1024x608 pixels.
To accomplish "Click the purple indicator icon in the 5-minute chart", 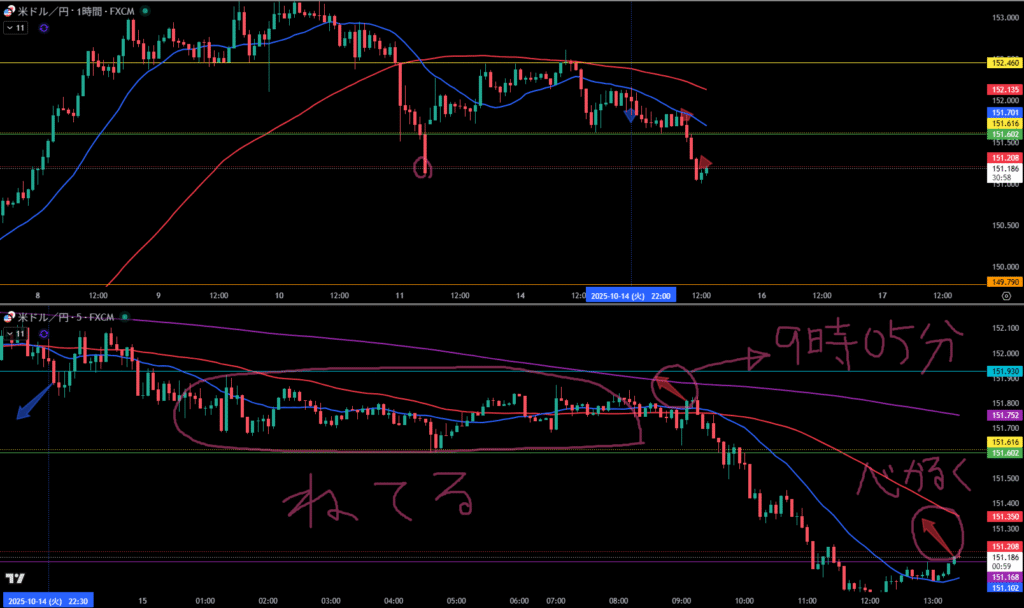I will click(43, 334).
